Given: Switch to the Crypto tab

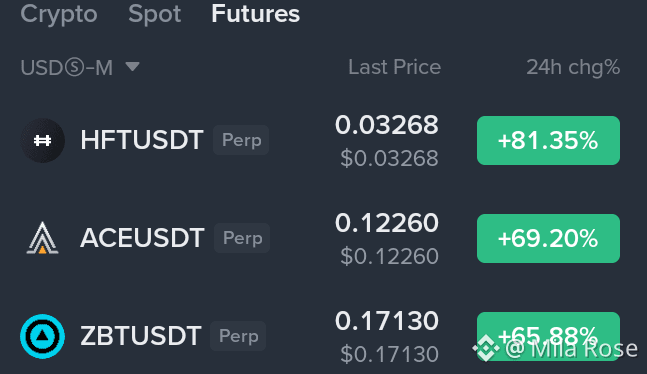Looking at the screenshot, I should click(x=59, y=14).
